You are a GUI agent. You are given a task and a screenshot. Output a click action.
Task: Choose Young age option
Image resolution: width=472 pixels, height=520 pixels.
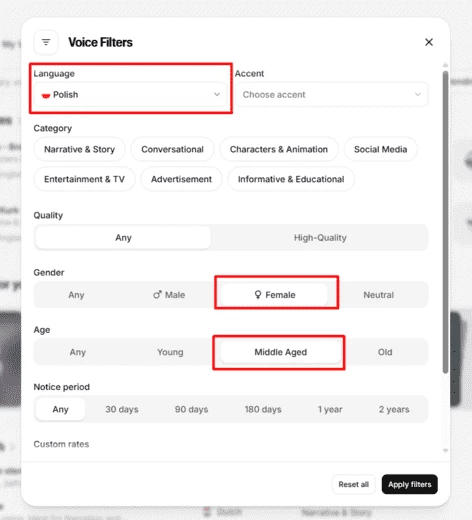pyautogui.click(x=170, y=352)
